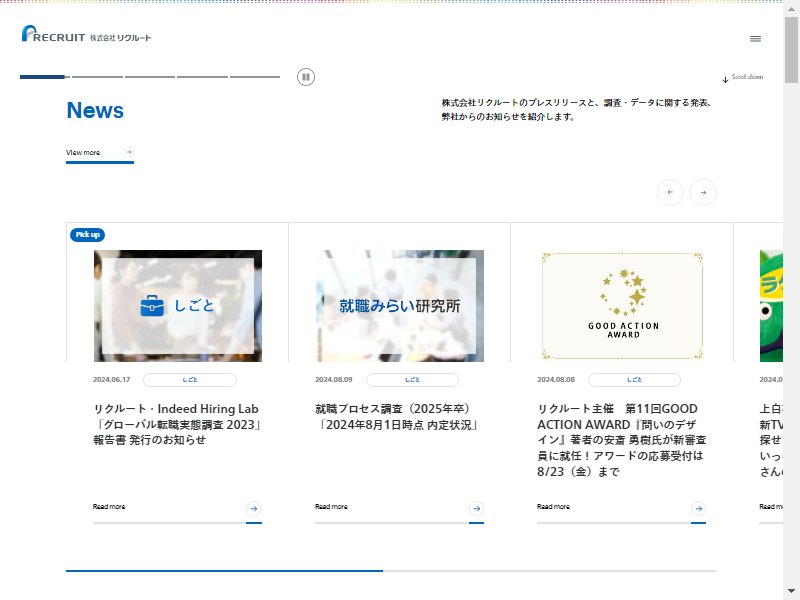Viewport: 800px width, 600px height.
Task: Click the Scroll down arrow link
Action: pyautogui.click(x=743, y=78)
